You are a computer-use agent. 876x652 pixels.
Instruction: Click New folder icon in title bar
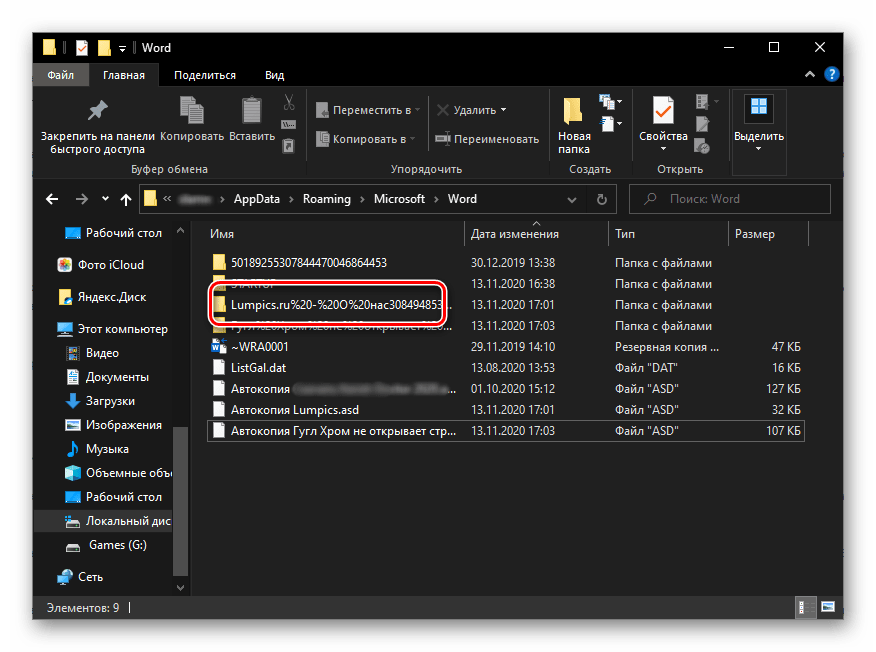tap(104, 48)
